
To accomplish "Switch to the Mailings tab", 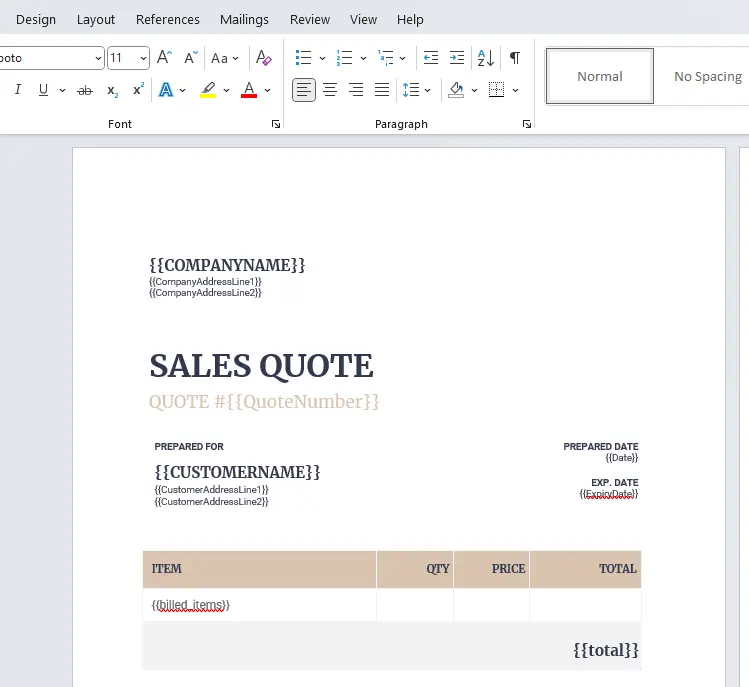I will click(x=244, y=19).
